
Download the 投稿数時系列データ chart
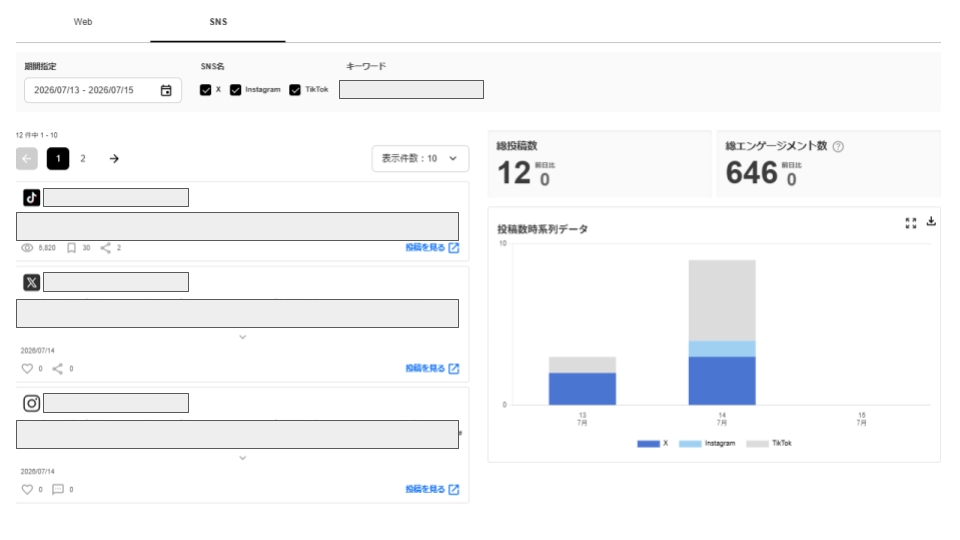point(931,222)
